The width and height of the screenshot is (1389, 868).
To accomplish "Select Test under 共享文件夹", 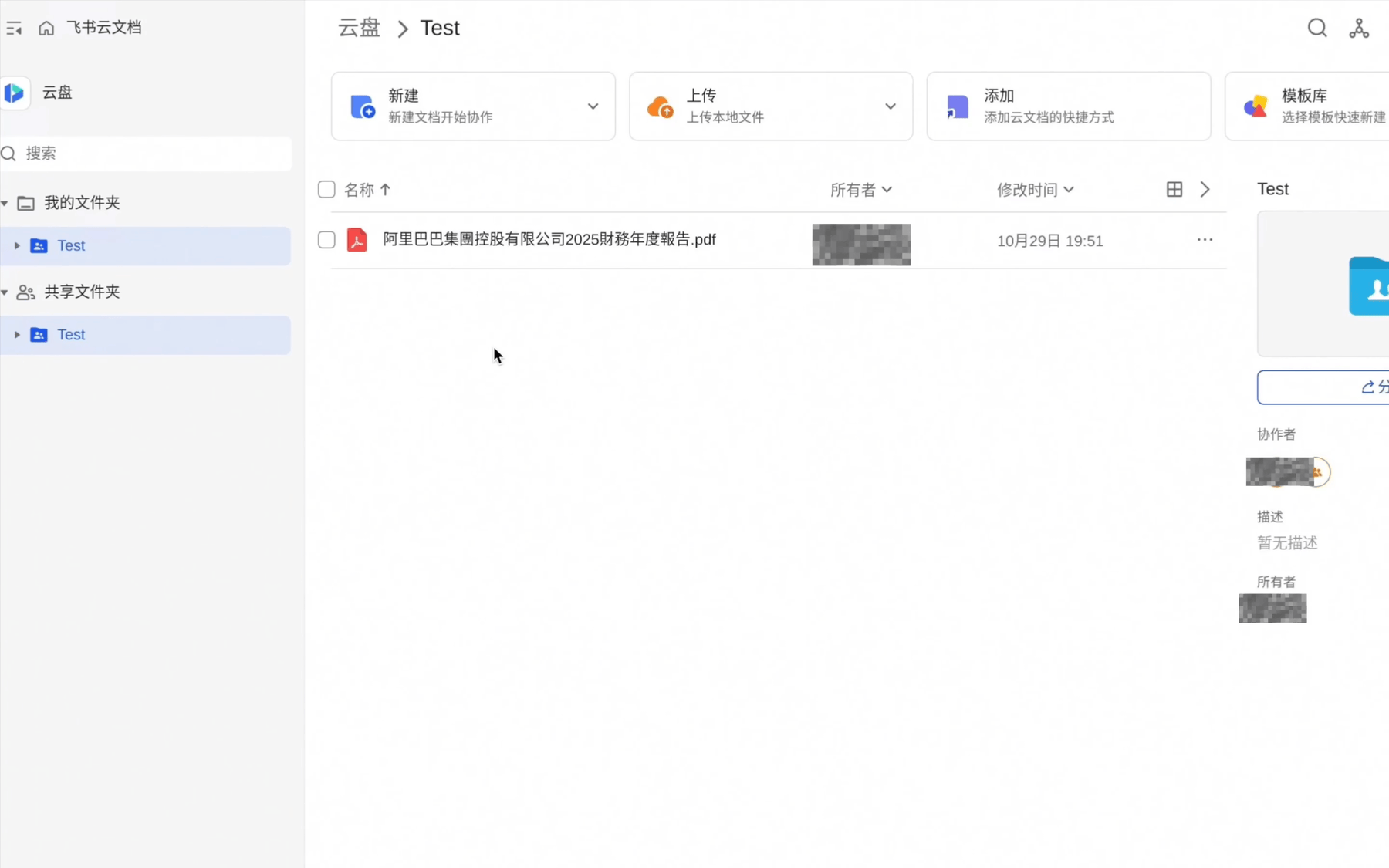I will 145,335.
